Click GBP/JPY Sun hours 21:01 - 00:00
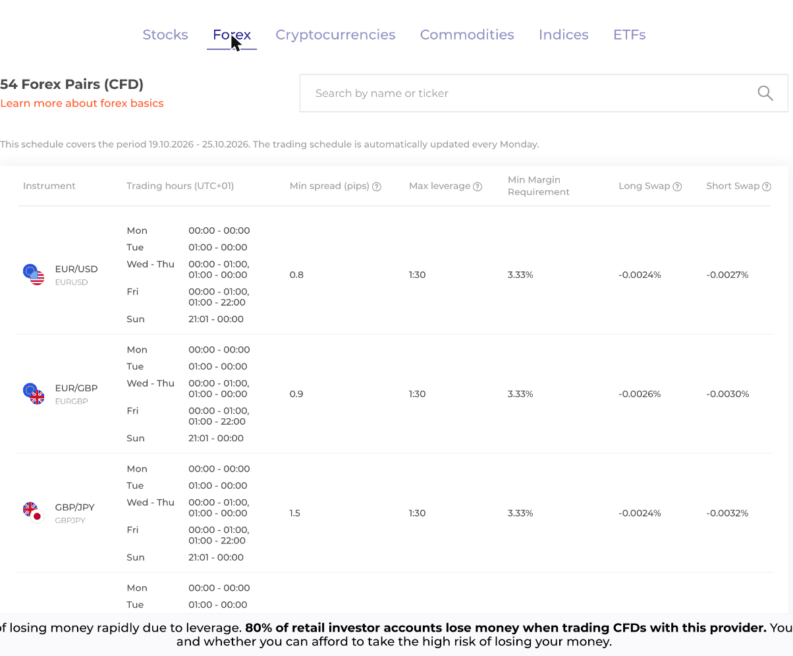This screenshot has width=793, height=656. 216,557
